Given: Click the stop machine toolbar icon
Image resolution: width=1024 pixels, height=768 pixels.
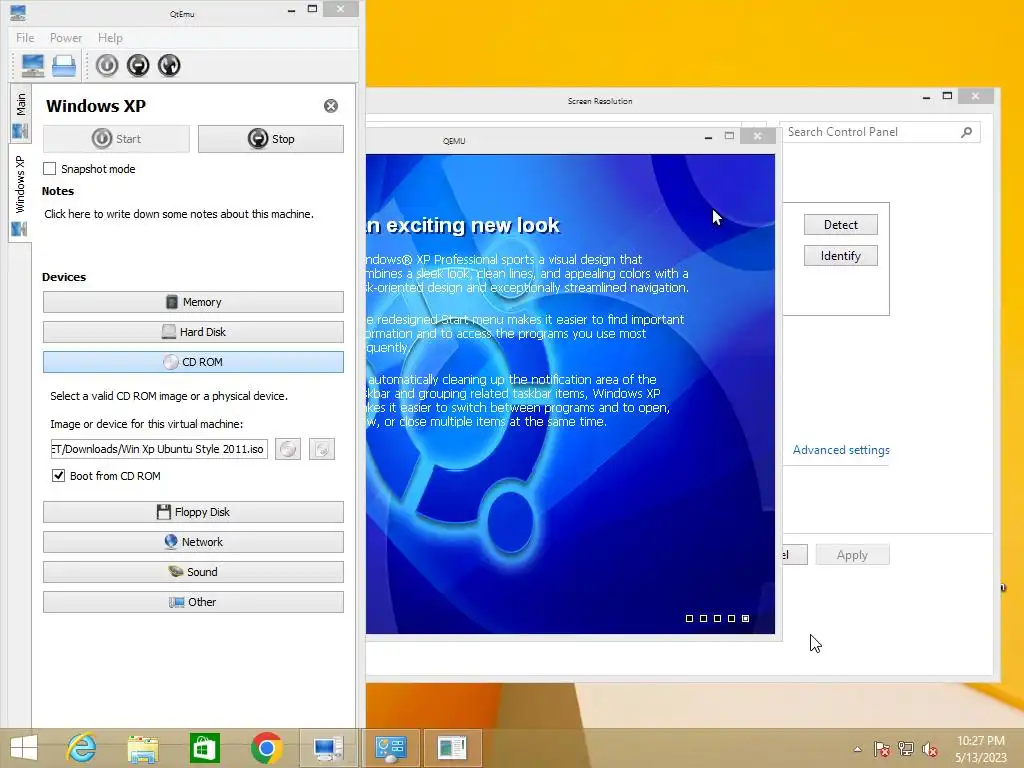Looking at the screenshot, I should [138, 65].
